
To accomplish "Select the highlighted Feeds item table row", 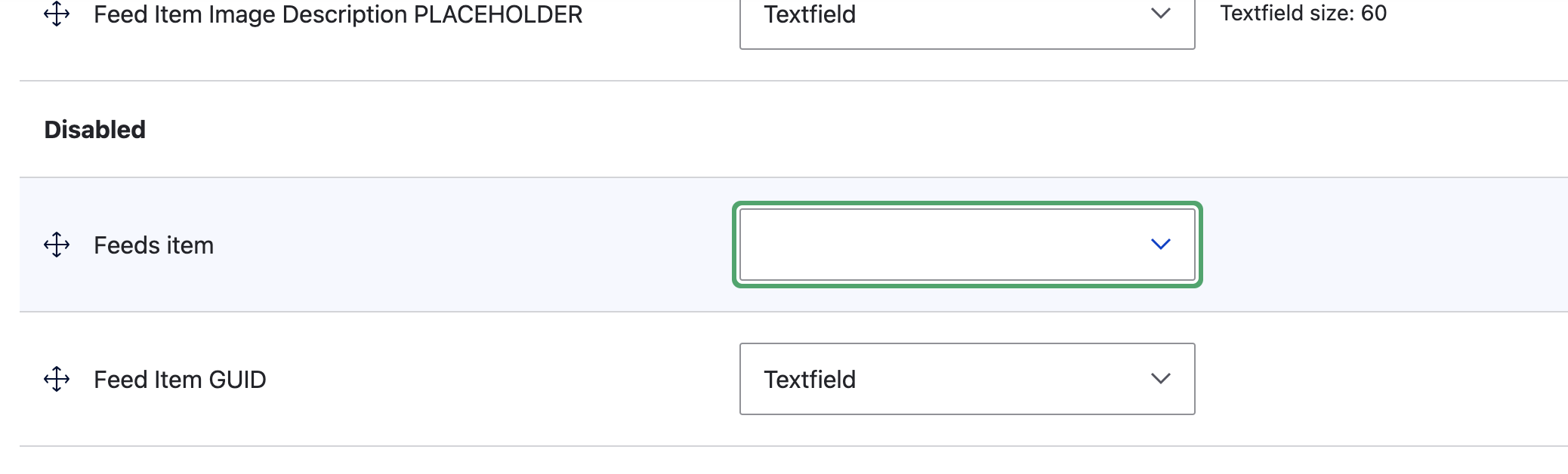I will [x=793, y=245].
